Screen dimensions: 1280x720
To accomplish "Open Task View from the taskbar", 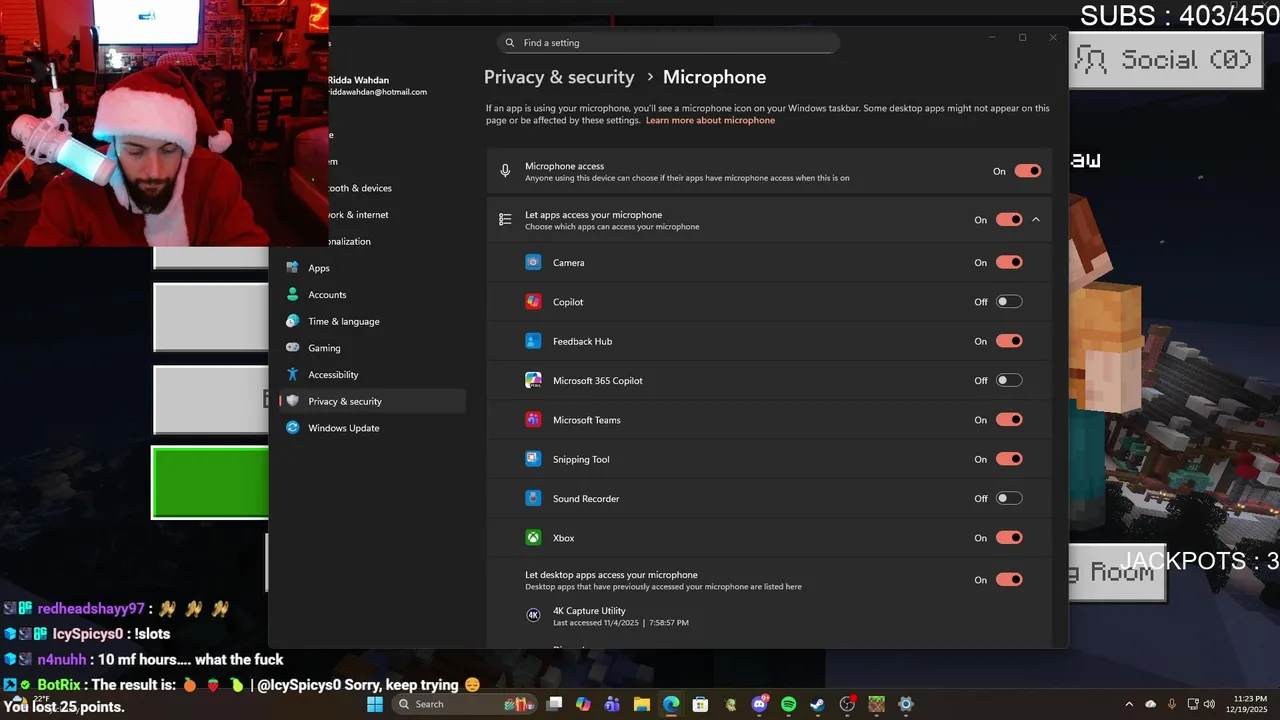I will (x=555, y=704).
